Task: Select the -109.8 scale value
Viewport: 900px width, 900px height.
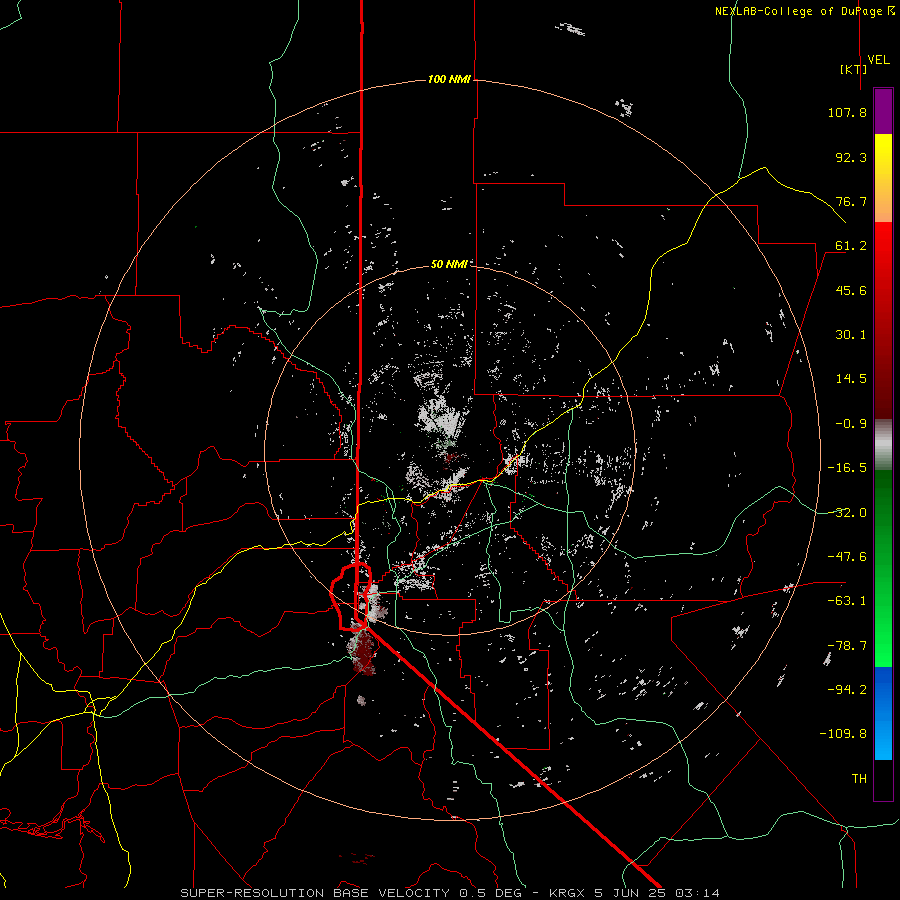Action: (843, 734)
